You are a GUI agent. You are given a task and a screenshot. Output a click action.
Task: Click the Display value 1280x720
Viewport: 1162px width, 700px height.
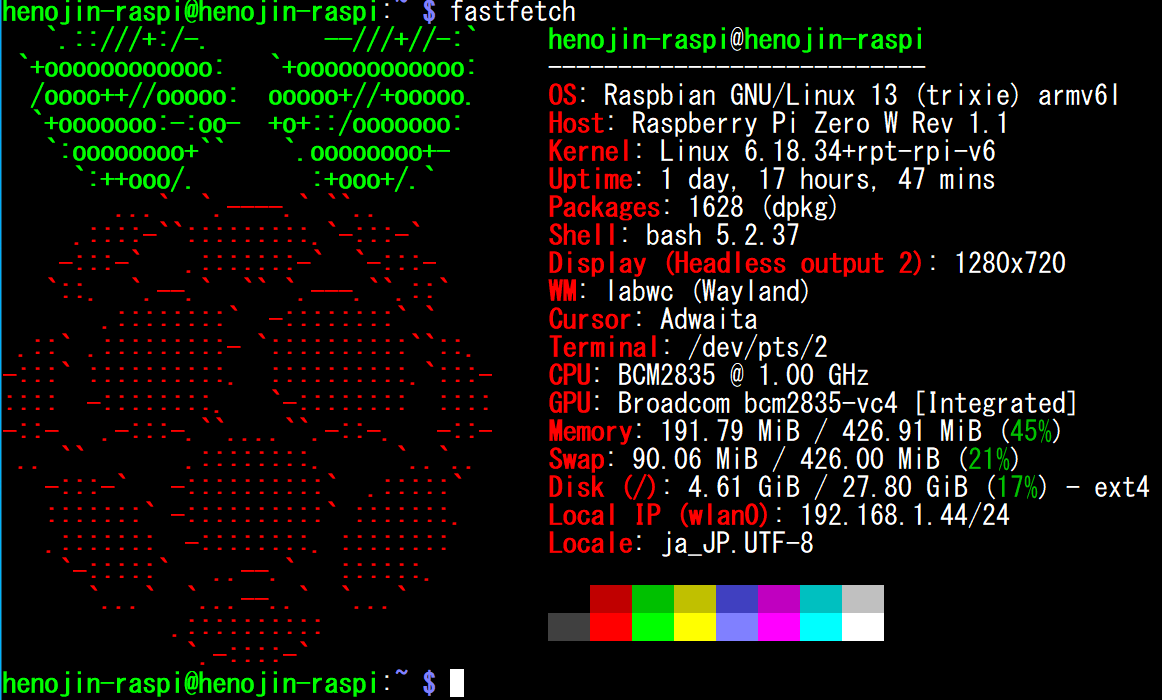point(1010,263)
